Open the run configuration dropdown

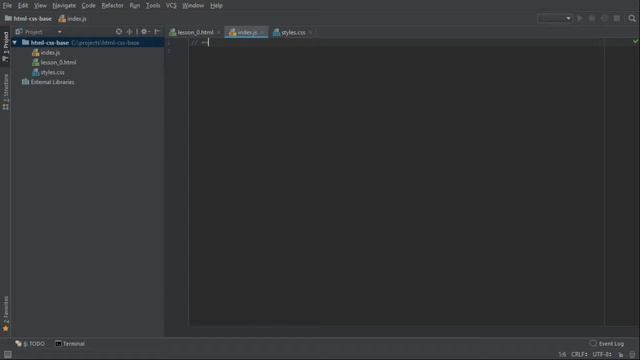(x=555, y=19)
